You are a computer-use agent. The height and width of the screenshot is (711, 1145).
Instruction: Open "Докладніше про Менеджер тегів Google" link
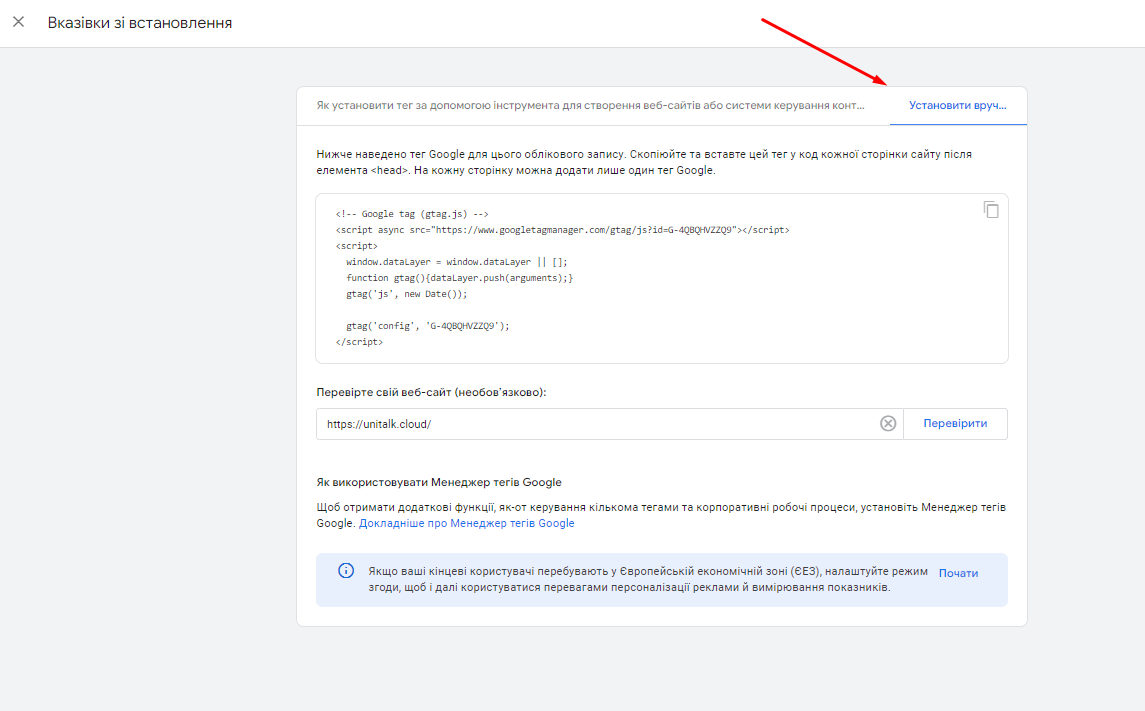tap(466, 523)
